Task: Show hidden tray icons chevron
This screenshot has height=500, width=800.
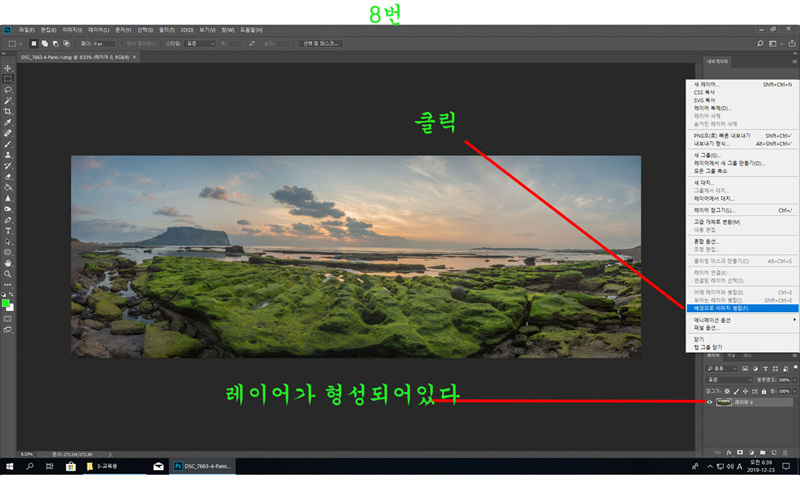Action: pos(710,466)
